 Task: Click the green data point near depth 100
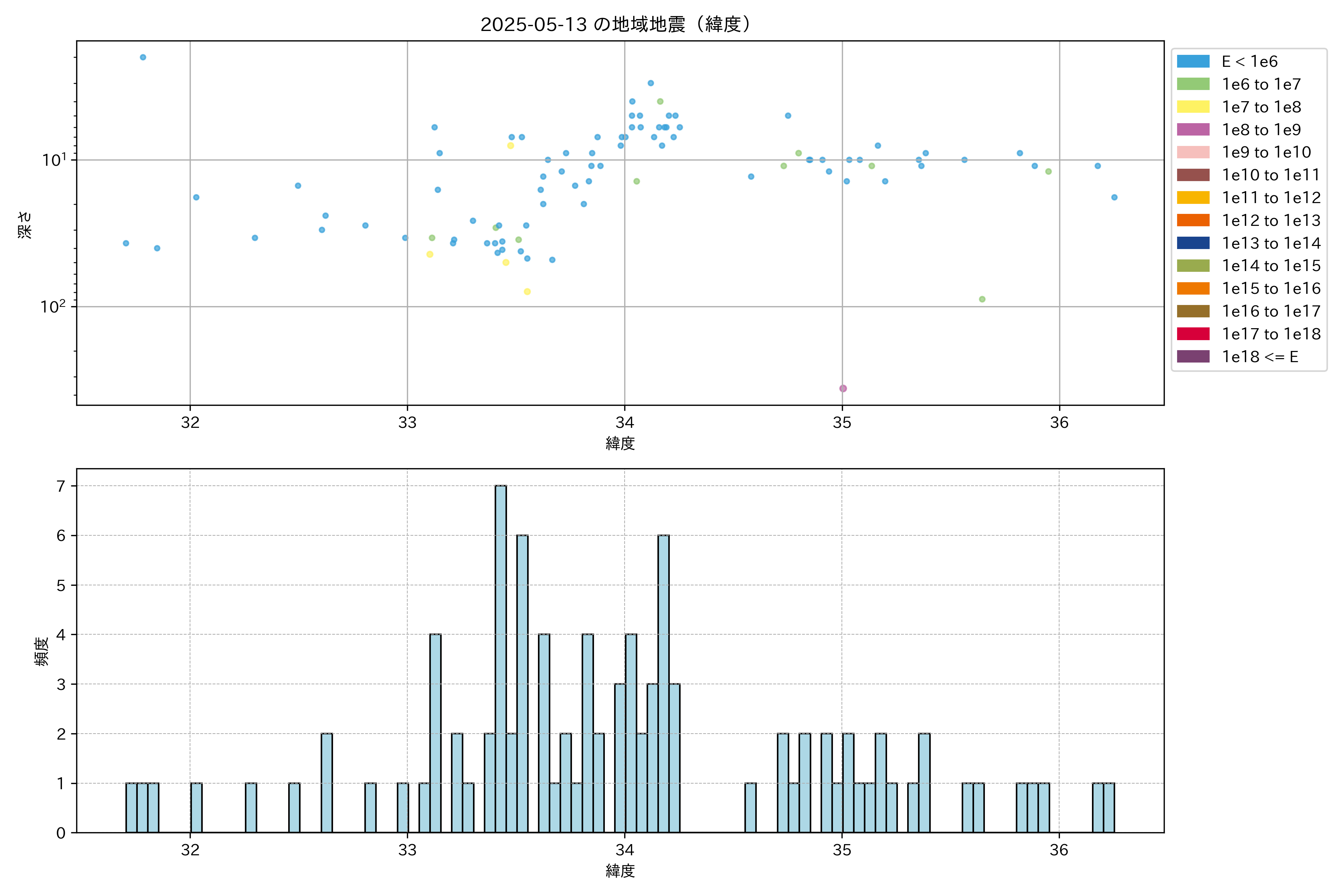click(982, 299)
